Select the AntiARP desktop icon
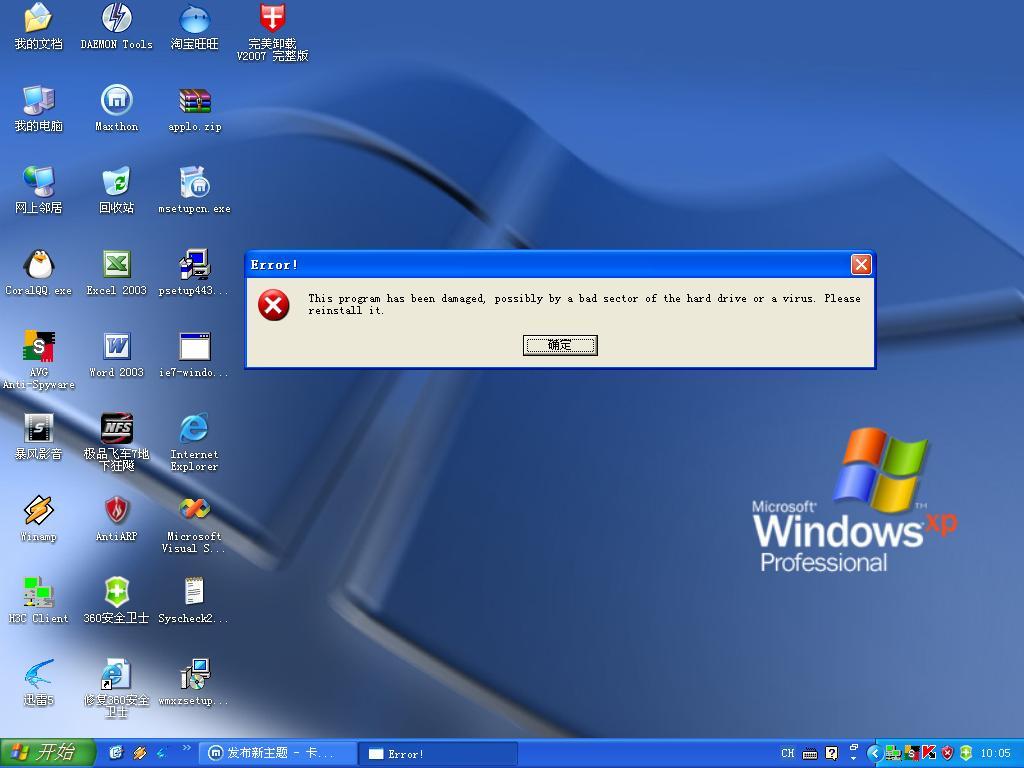Viewport: 1024px width, 768px height. click(x=116, y=519)
